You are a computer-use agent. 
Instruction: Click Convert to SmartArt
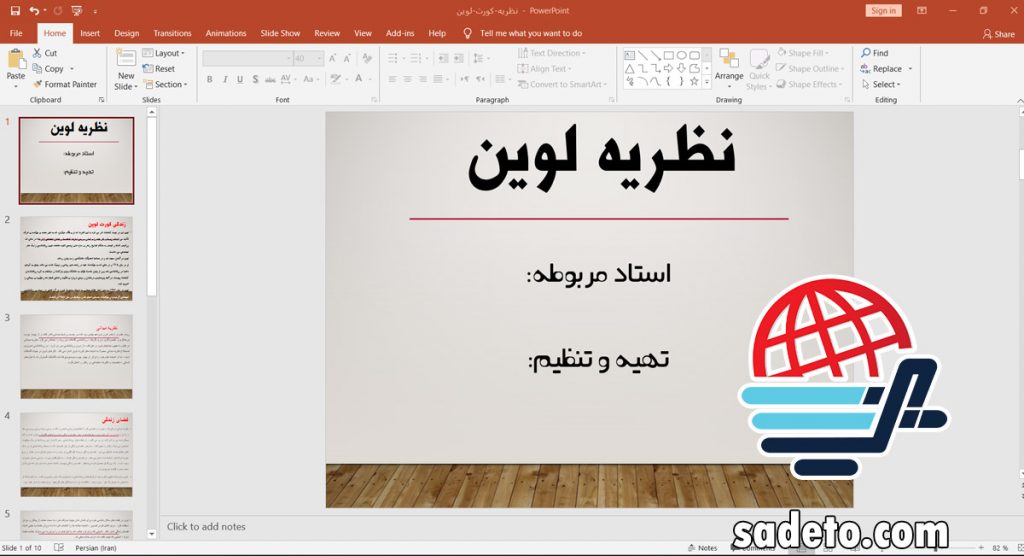pyautogui.click(x=562, y=84)
